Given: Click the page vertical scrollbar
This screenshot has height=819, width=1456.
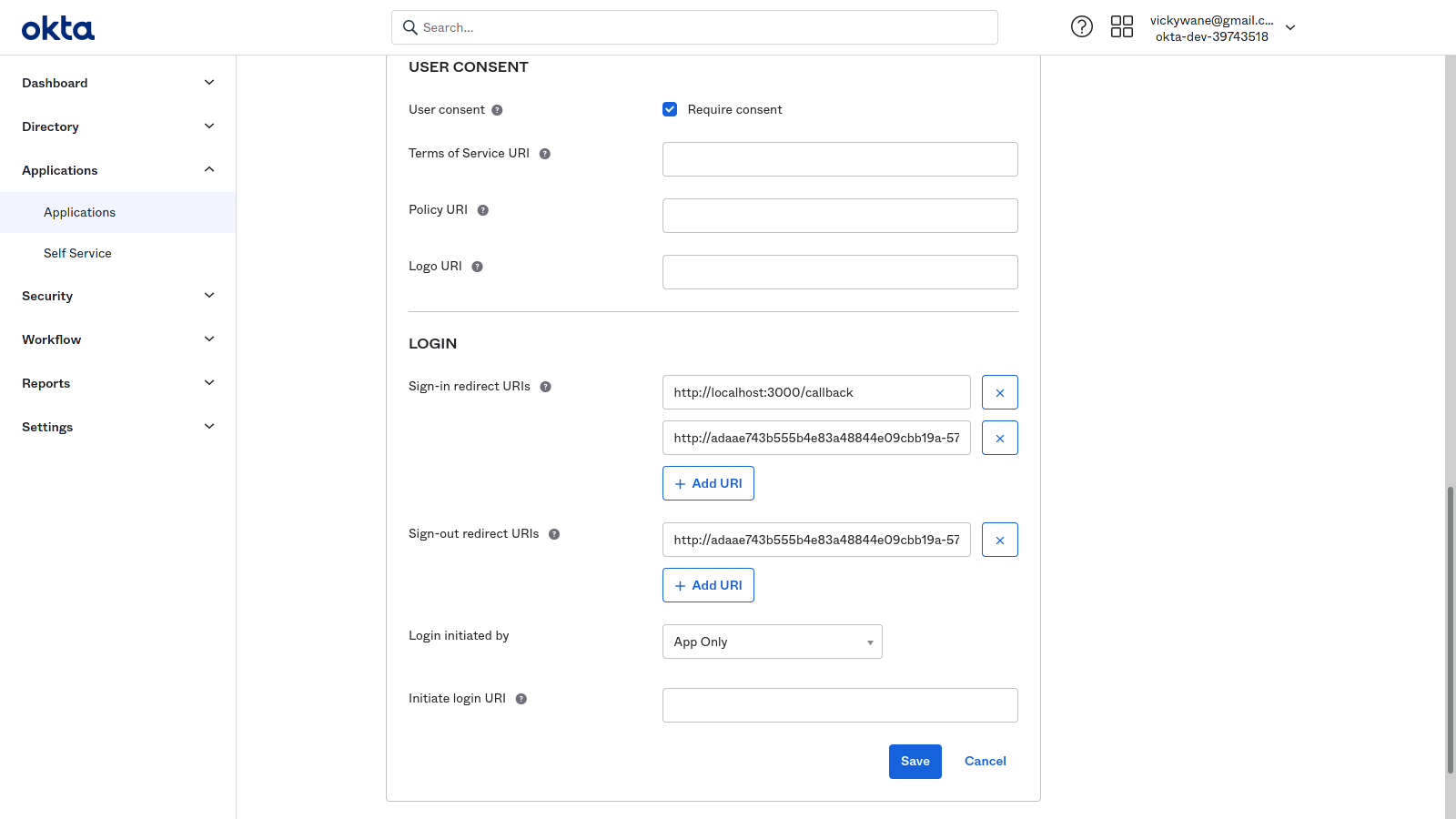Looking at the screenshot, I should (1450, 628).
